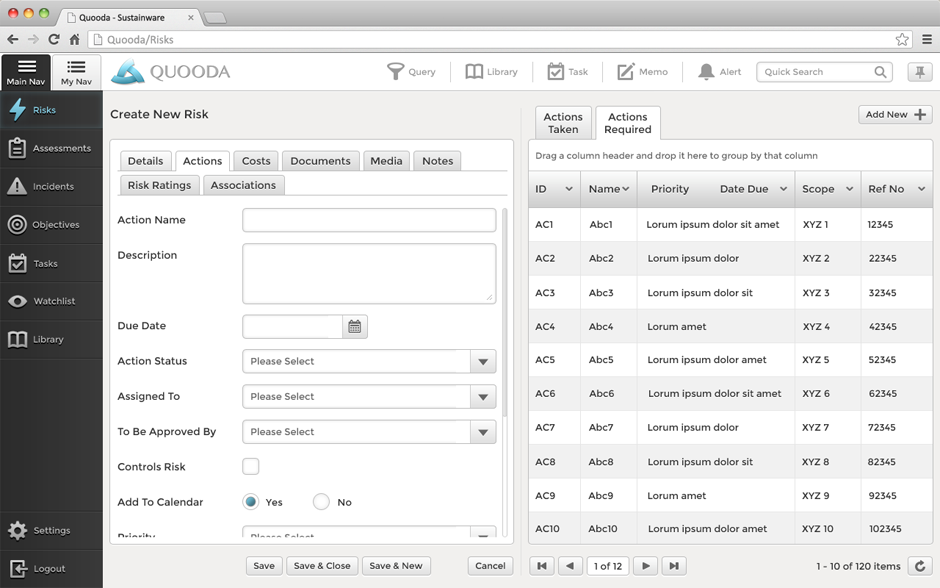Image resolution: width=940 pixels, height=588 pixels.
Task: Switch to the Risk Ratings tab
Action: pos(159,185)
